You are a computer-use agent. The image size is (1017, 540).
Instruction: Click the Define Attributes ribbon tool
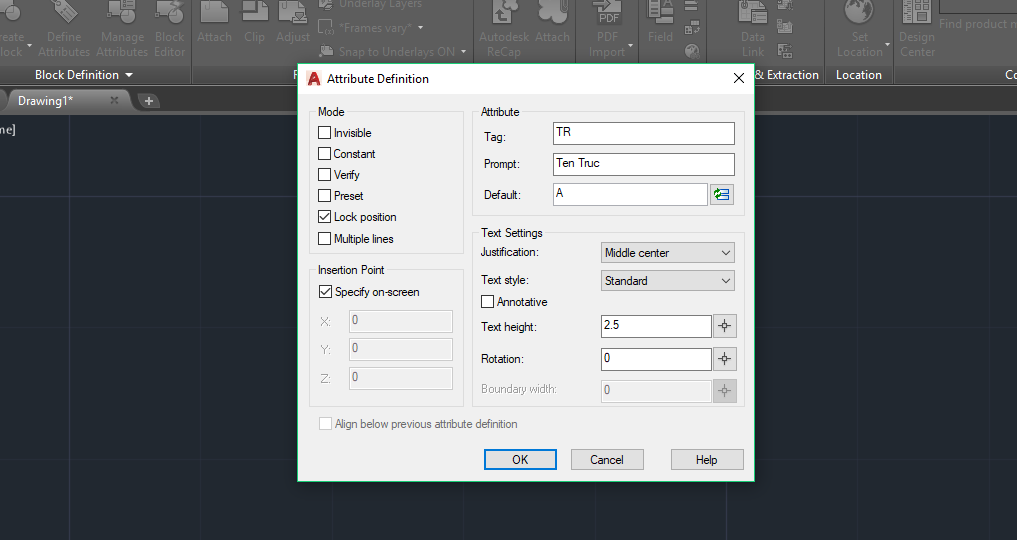[x=64, y=30]
